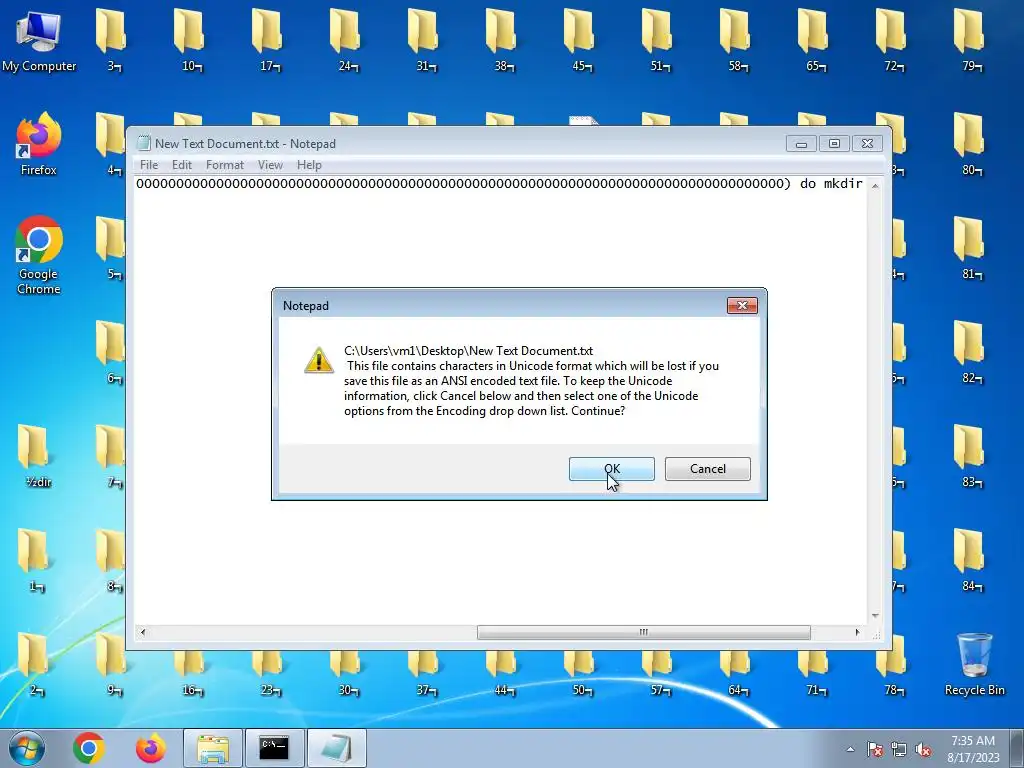Select the Google Chrome desktop shortcut
Screen dimensions: 1024x768
coord(39,255)
